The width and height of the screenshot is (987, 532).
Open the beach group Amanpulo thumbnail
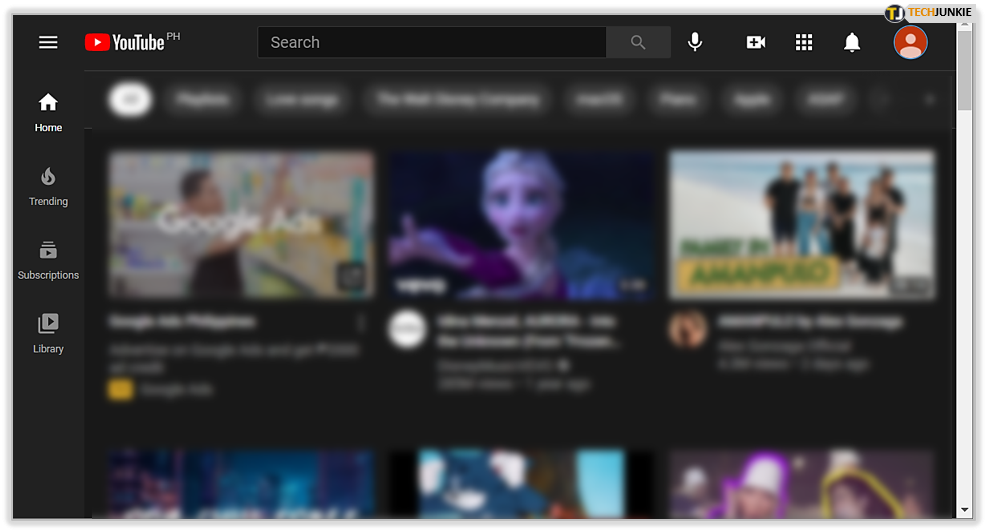point(801,224)
